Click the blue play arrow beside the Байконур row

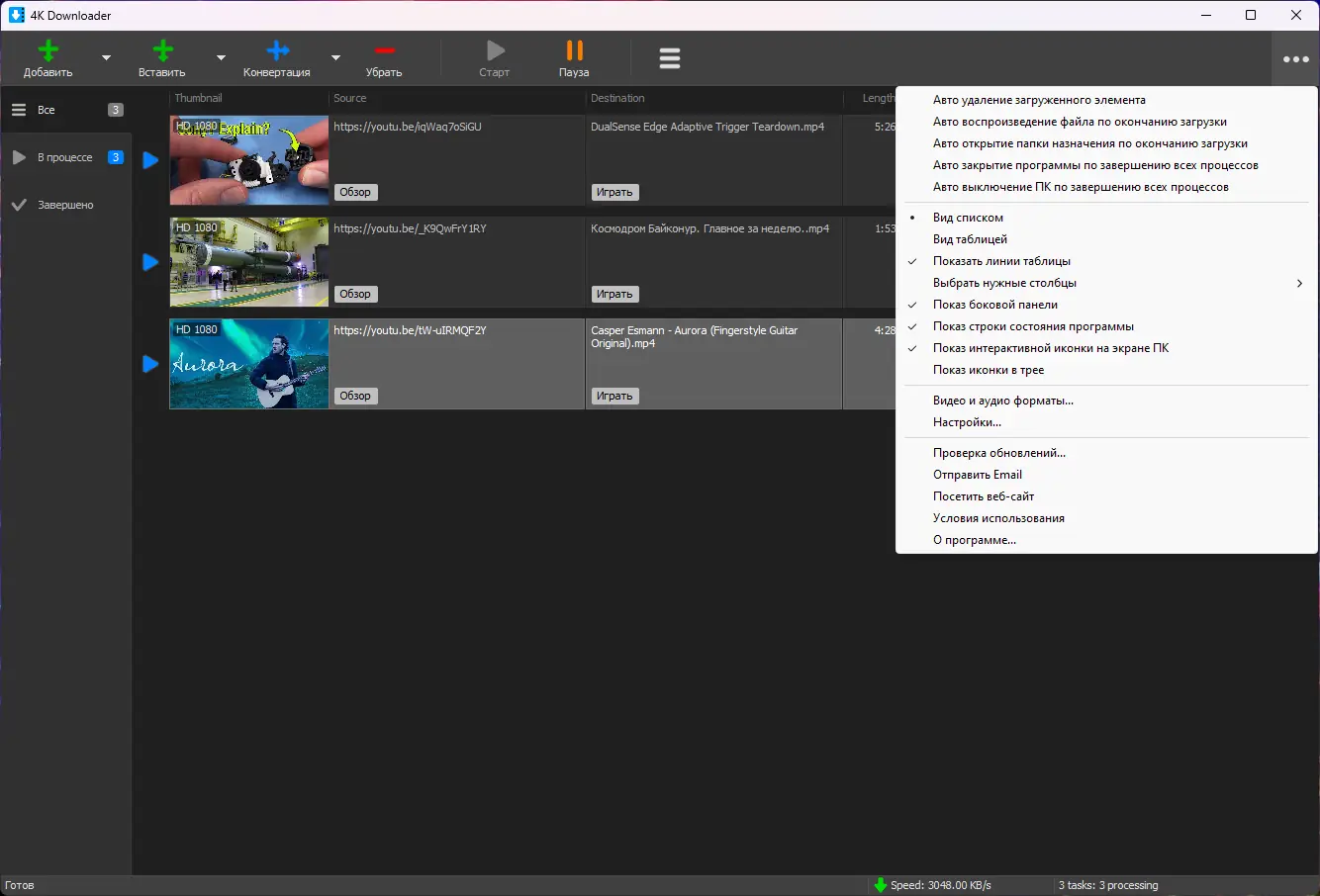150,262
